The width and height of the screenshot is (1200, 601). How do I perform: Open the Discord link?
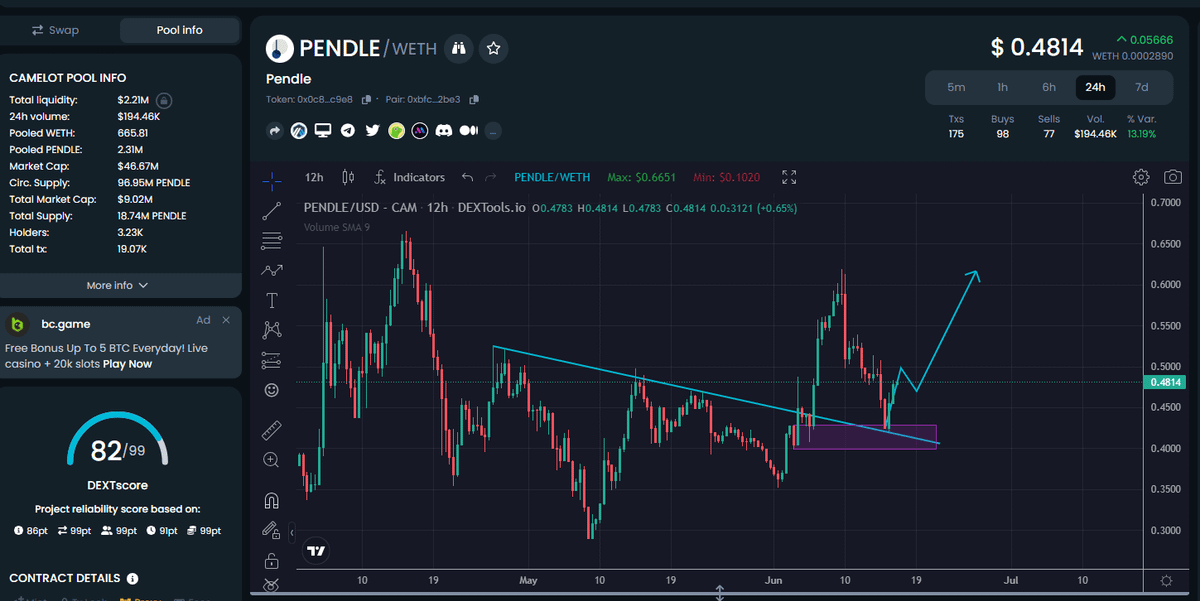444,130
